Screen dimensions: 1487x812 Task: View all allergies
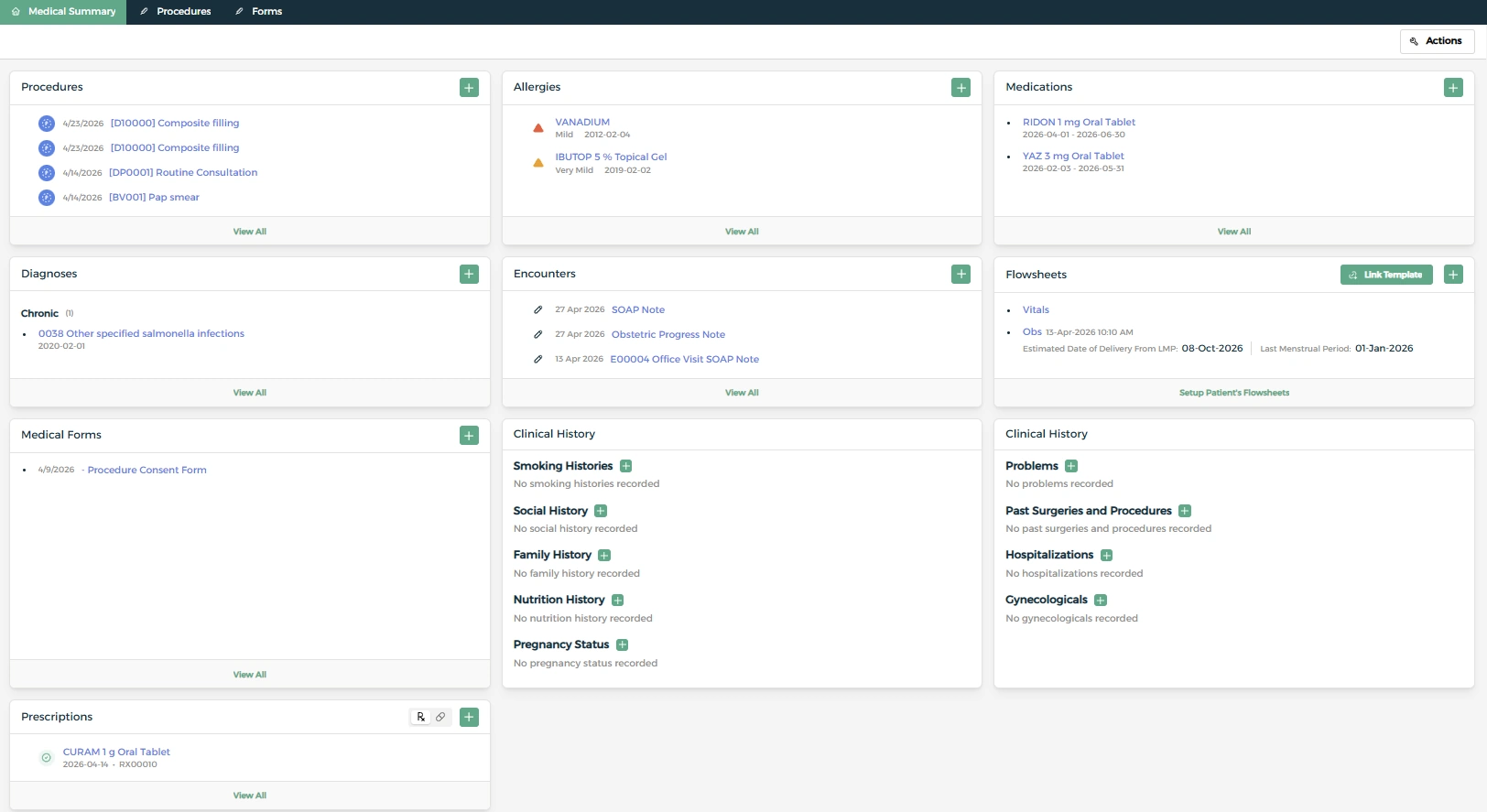[742, 232]
